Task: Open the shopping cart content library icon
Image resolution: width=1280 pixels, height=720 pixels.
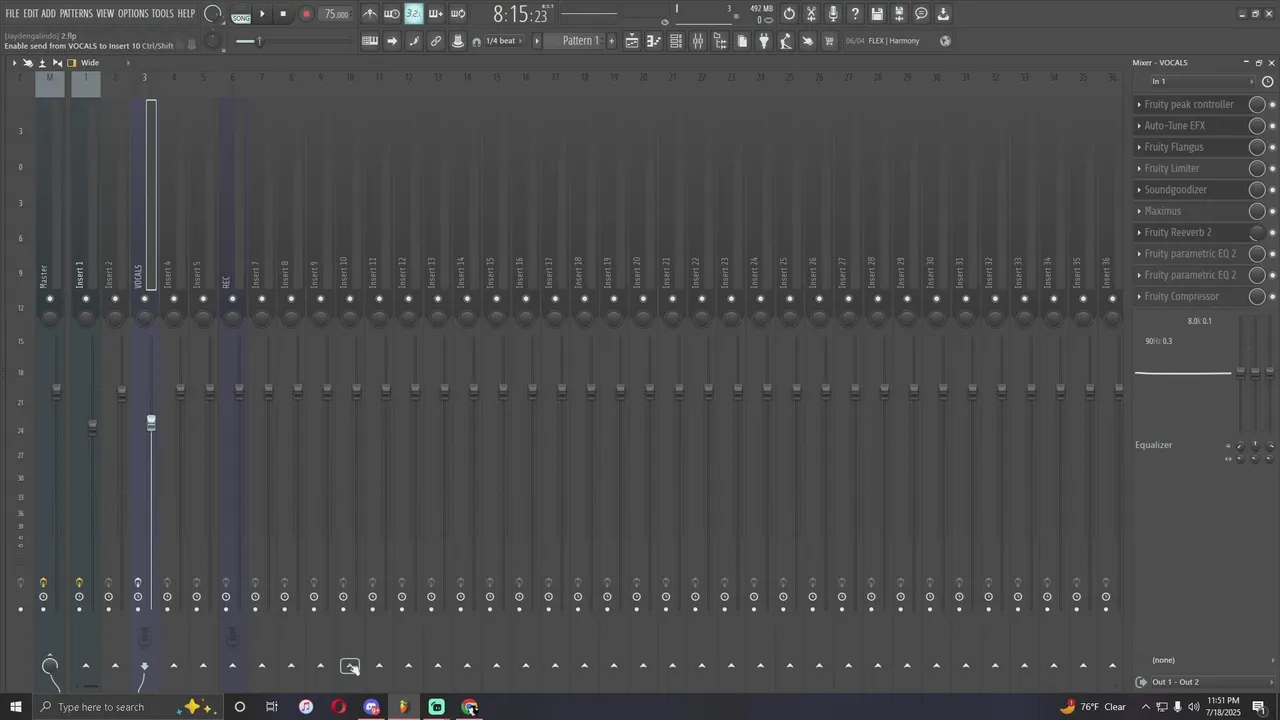Action: [x=829, y=41]
